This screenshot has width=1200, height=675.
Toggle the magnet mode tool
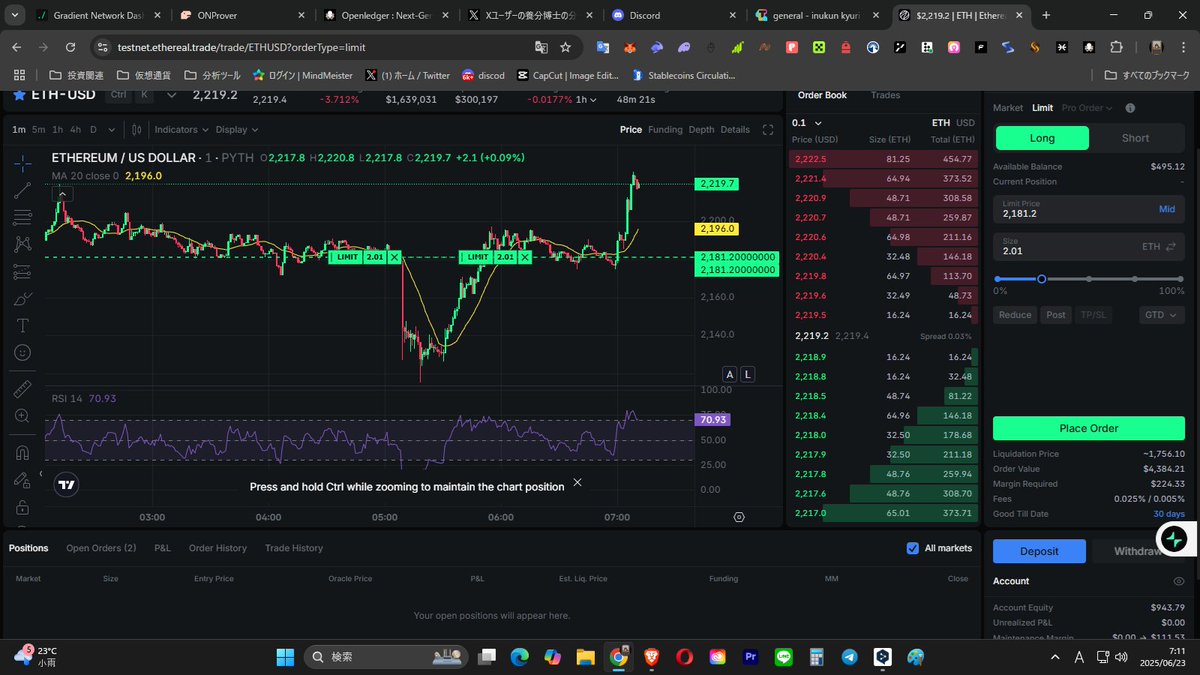(22, 452)
